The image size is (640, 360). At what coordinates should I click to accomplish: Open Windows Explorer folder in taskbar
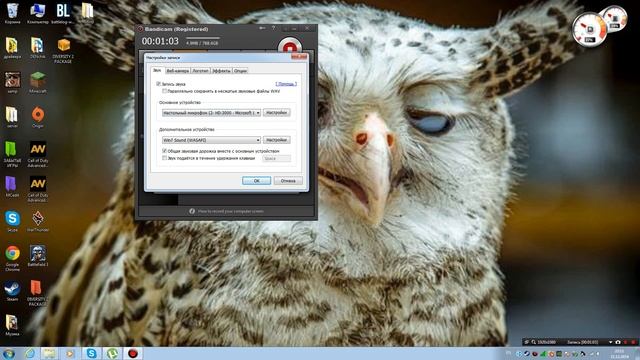click(x=49, y=353)
